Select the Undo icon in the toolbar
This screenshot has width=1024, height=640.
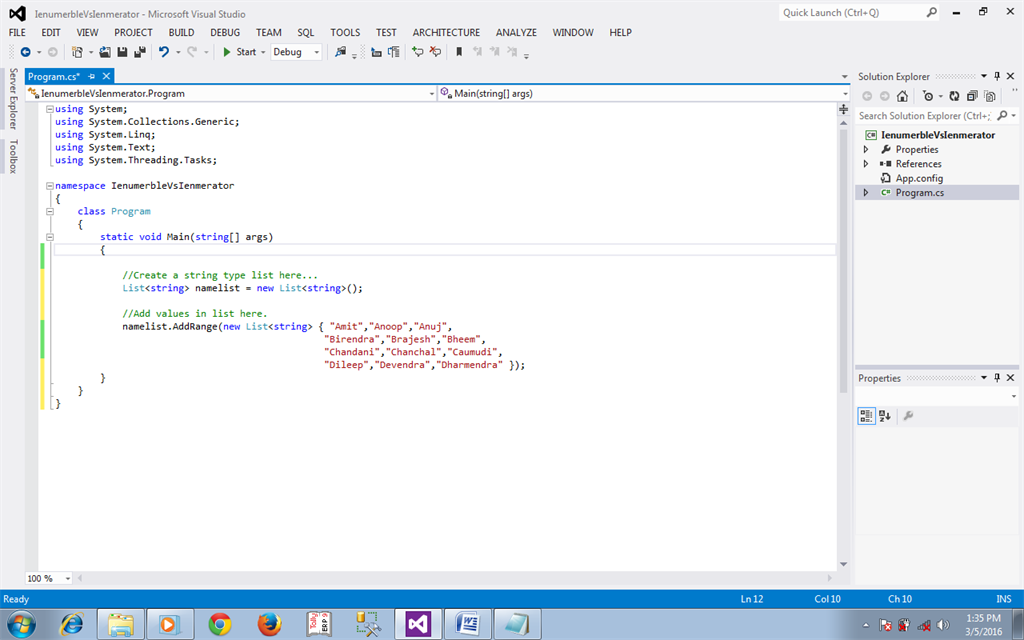164,51
